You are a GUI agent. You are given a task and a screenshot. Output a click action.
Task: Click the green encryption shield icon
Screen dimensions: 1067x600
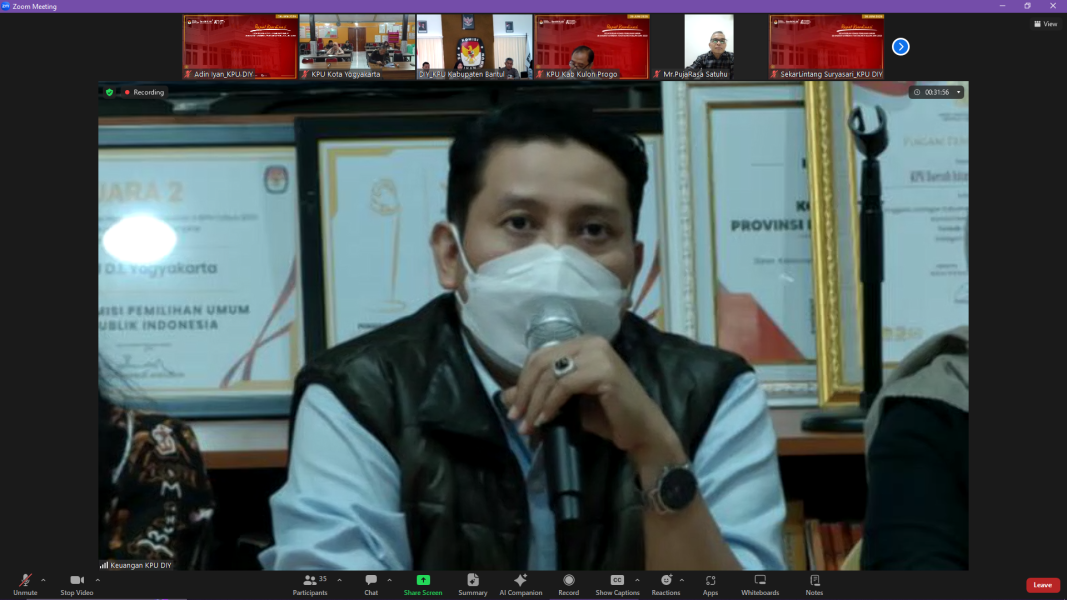coord(109,92)
